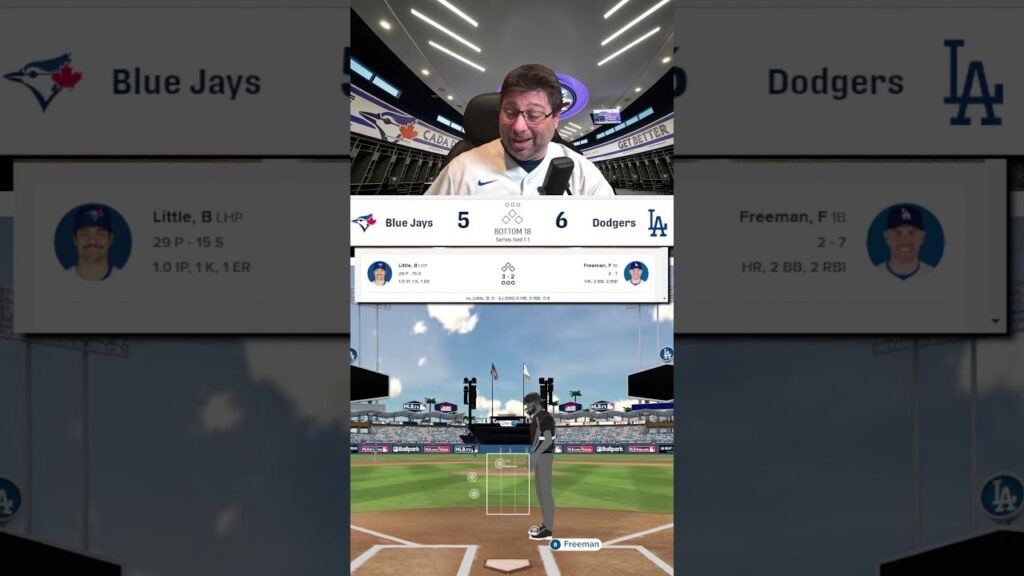
Task: Click the scoreboard base-runner diamond above BOTTOM 18
Action: point(512,217)
